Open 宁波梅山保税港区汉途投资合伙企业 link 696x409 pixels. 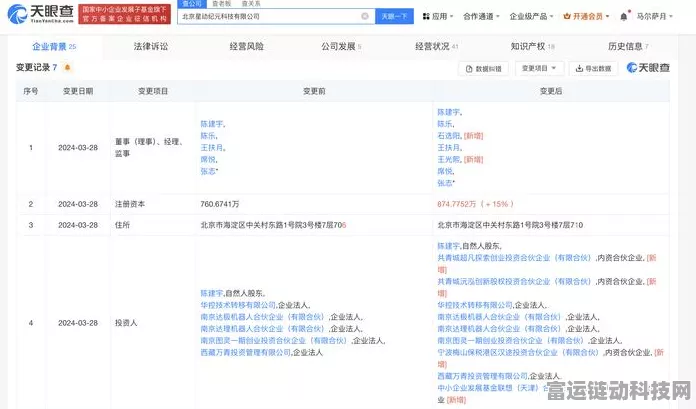pyautogui.click(x=518, y=353)
